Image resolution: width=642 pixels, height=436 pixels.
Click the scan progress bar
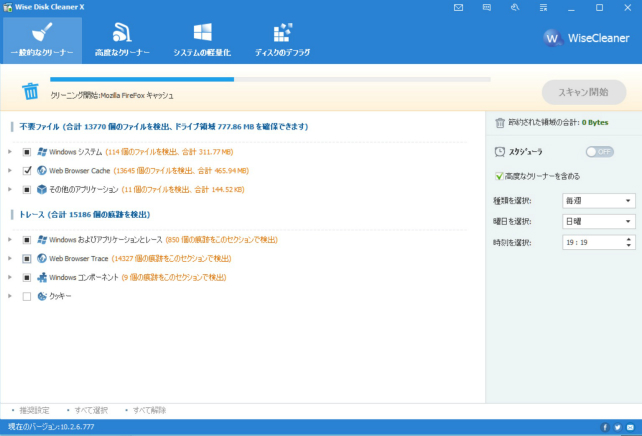pos(270,79)
